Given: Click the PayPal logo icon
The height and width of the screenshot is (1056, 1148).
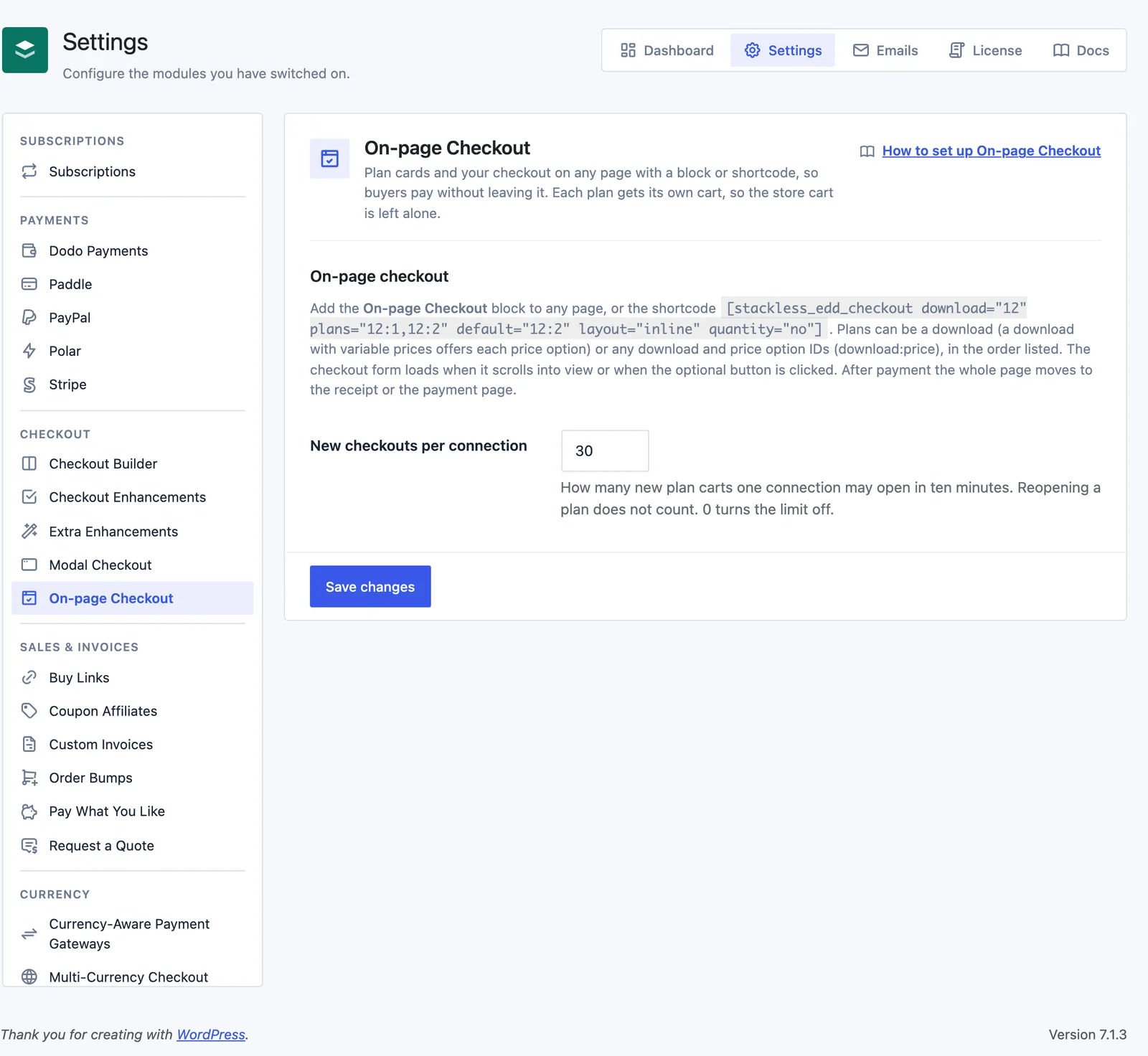Looking at the screenshot, I should coord(29,317).
